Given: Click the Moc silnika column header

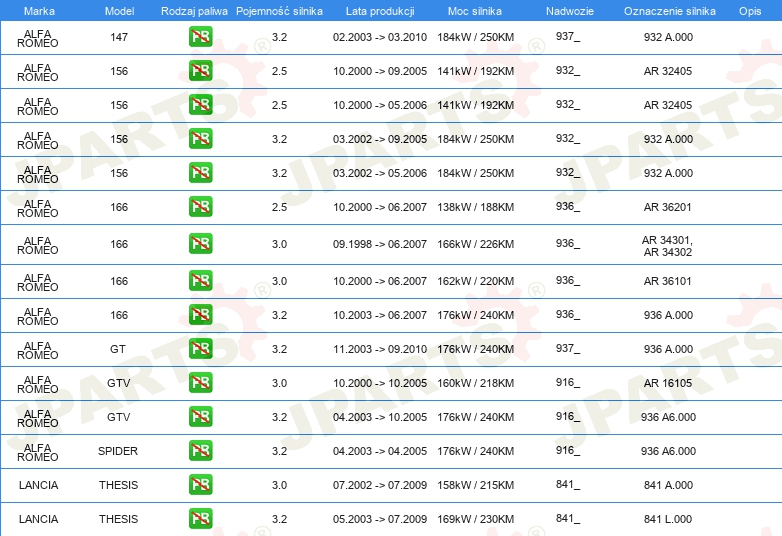Looking at the screenshot, I should (475, 11).
